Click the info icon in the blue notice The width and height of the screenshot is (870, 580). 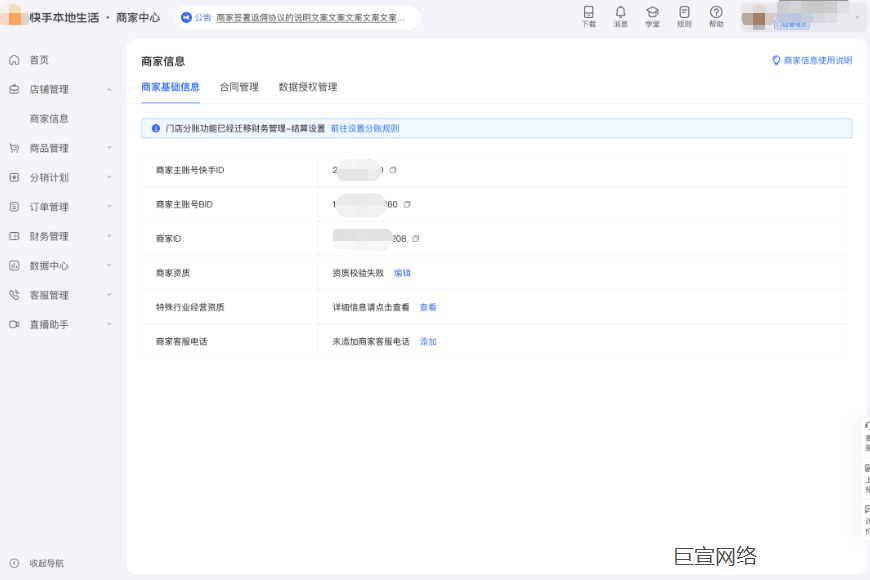[x=156, y=128]
